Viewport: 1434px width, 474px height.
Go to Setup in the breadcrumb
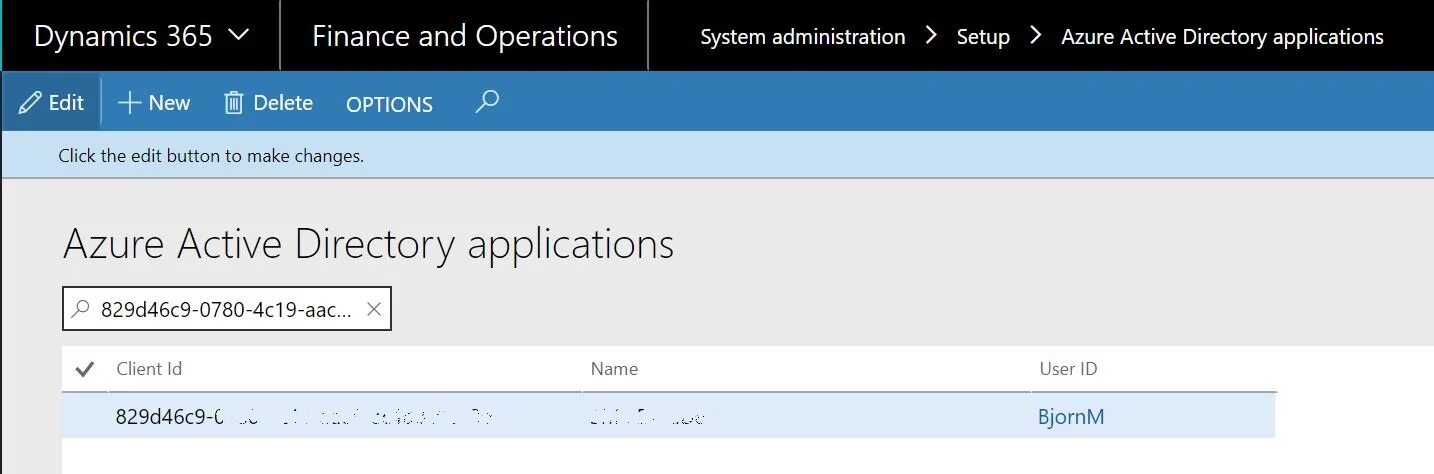(x=983, y=37)
